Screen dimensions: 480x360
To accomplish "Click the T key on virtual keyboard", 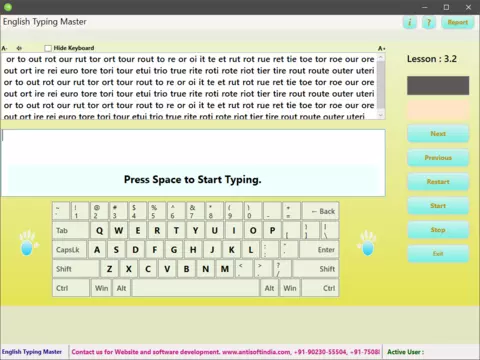I will (176, 230).
